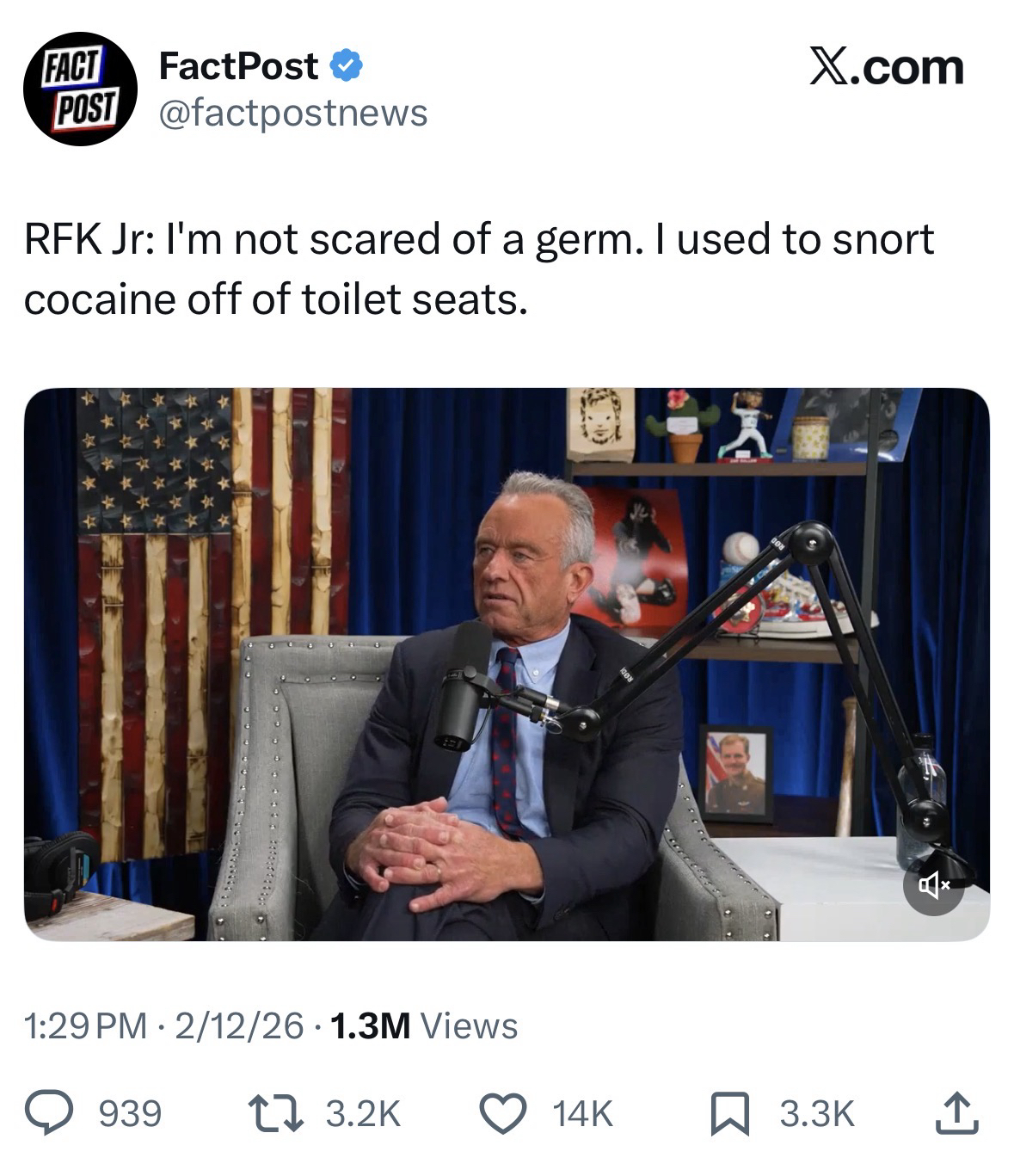This screenshot has width=1014, height=1176.
Task: Unmute the video with speaker icon
Action: 933,884
